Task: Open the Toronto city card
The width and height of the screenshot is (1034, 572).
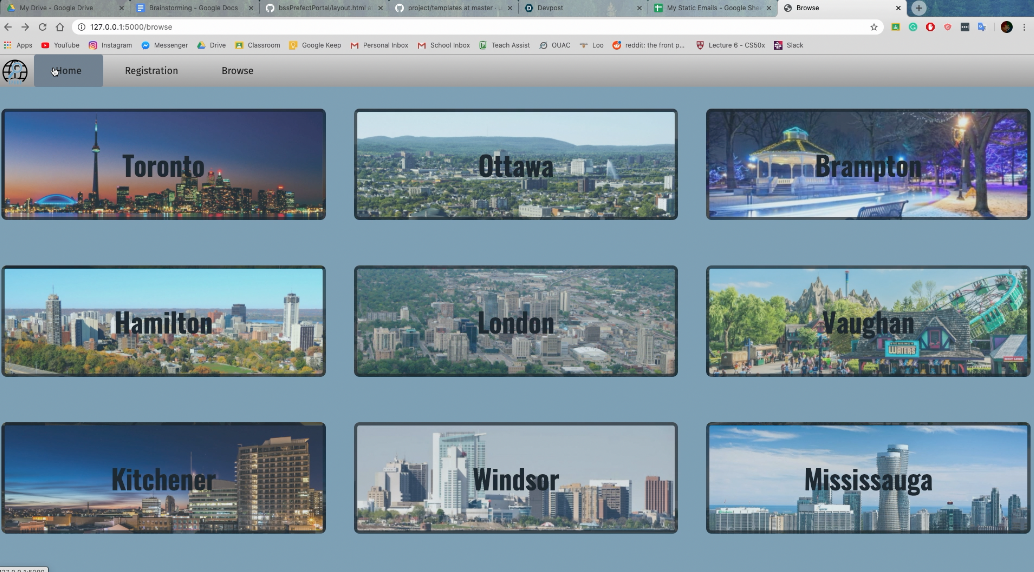Action: click(x=164, y=164)
